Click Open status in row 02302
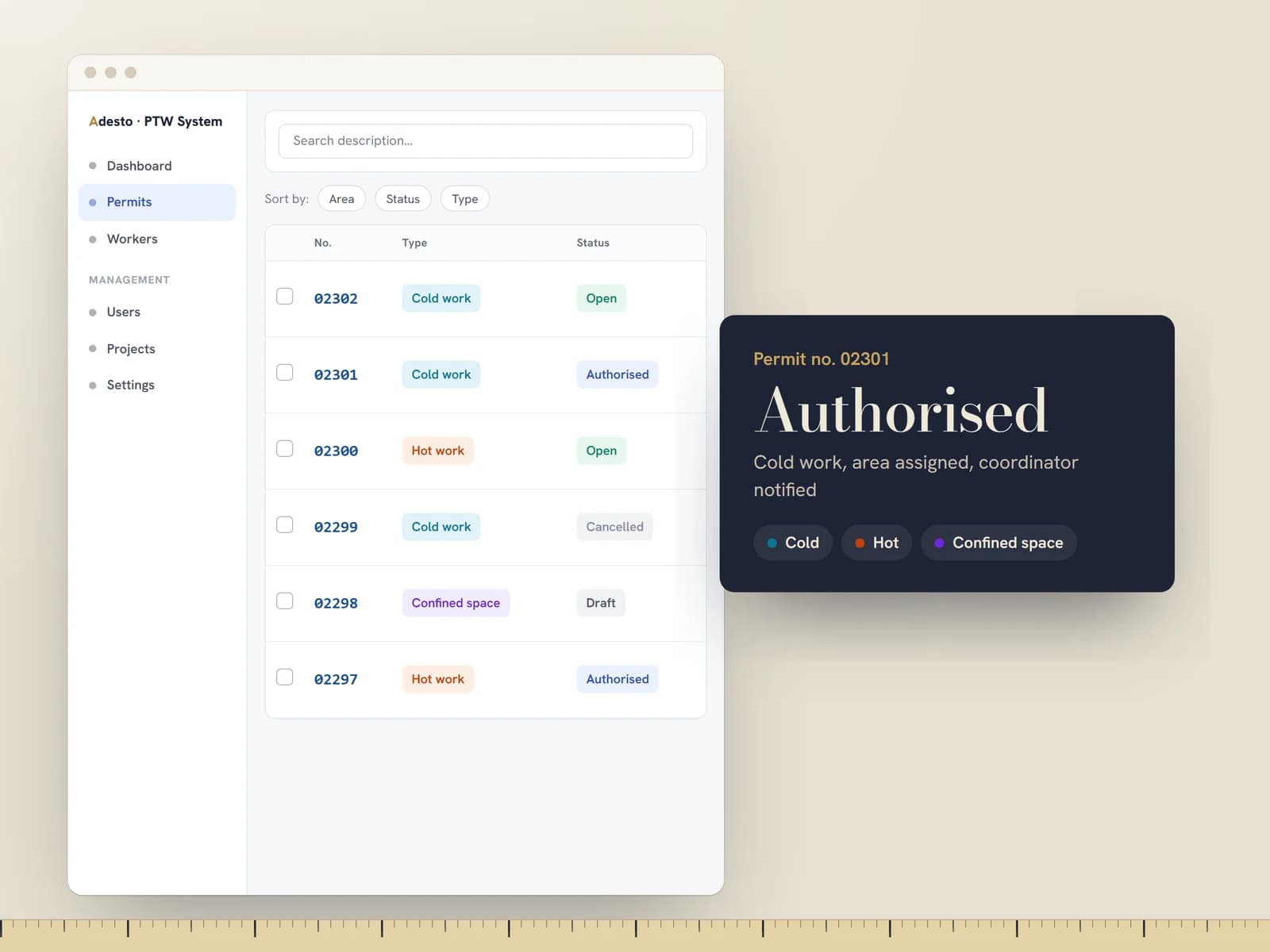The image size is (1270, 952). click(x=601, y=298)
